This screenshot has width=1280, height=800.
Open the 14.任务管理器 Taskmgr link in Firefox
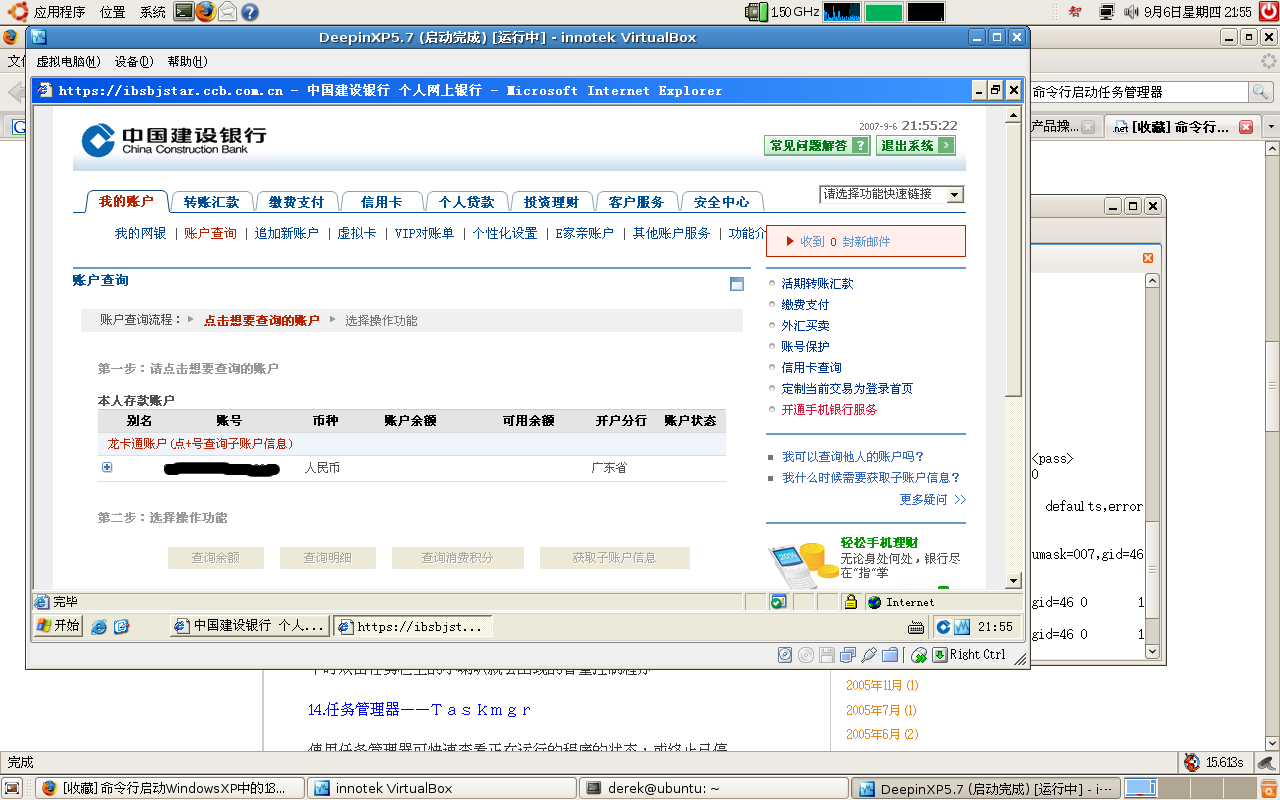coord(420,710)
